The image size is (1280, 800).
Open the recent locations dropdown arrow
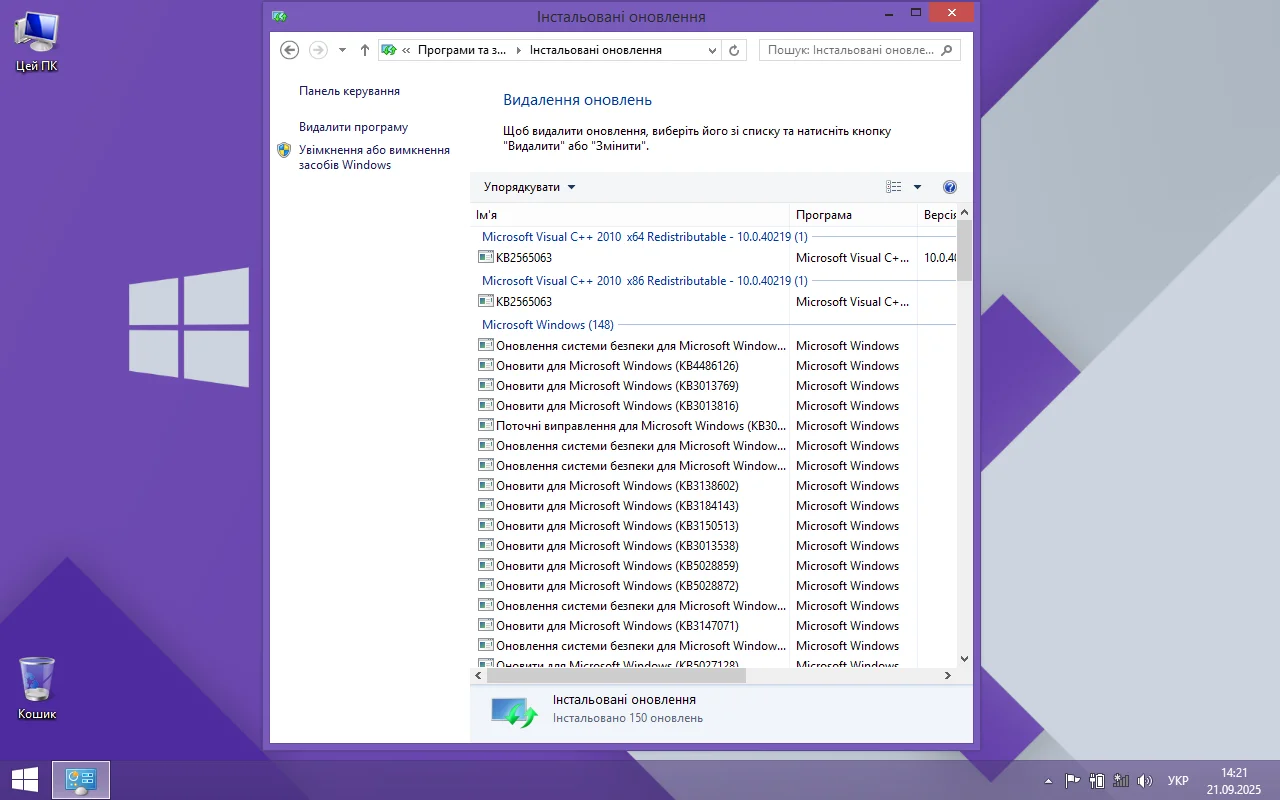point(342,50)
